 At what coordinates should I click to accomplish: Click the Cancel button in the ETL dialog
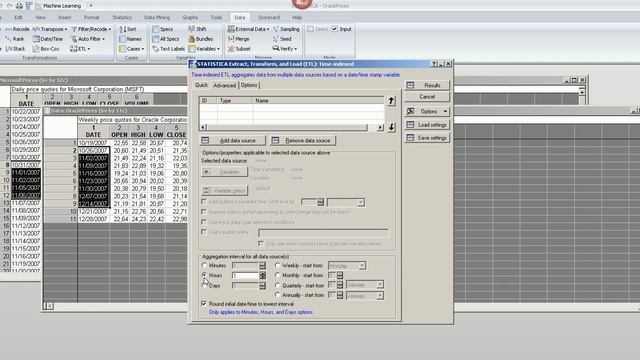tap(427, 97)
